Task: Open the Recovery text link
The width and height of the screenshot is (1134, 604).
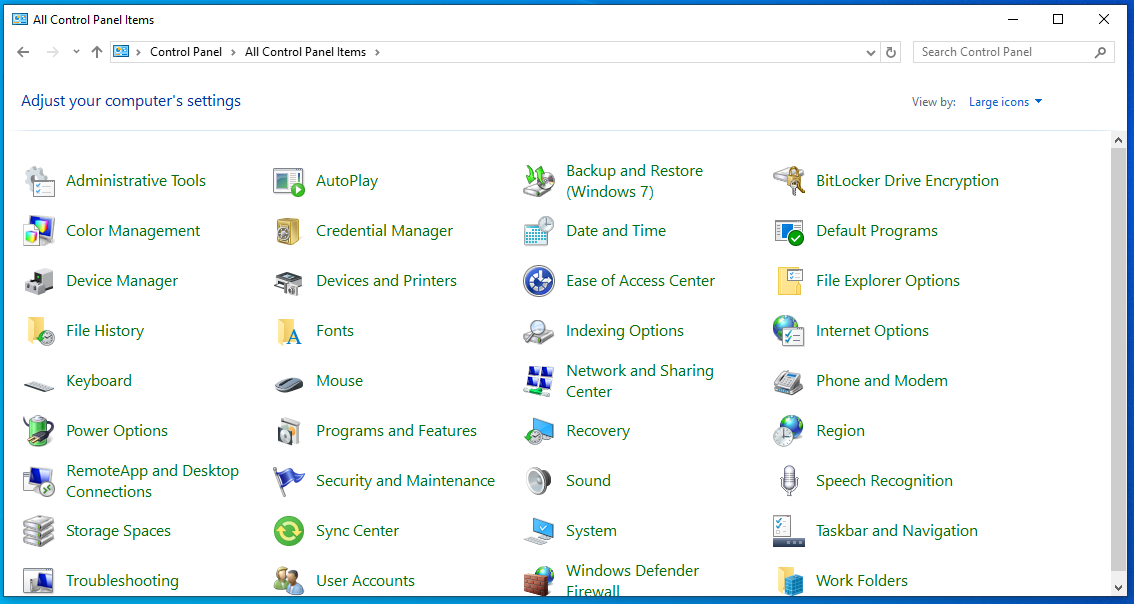Action: (598, 431)
